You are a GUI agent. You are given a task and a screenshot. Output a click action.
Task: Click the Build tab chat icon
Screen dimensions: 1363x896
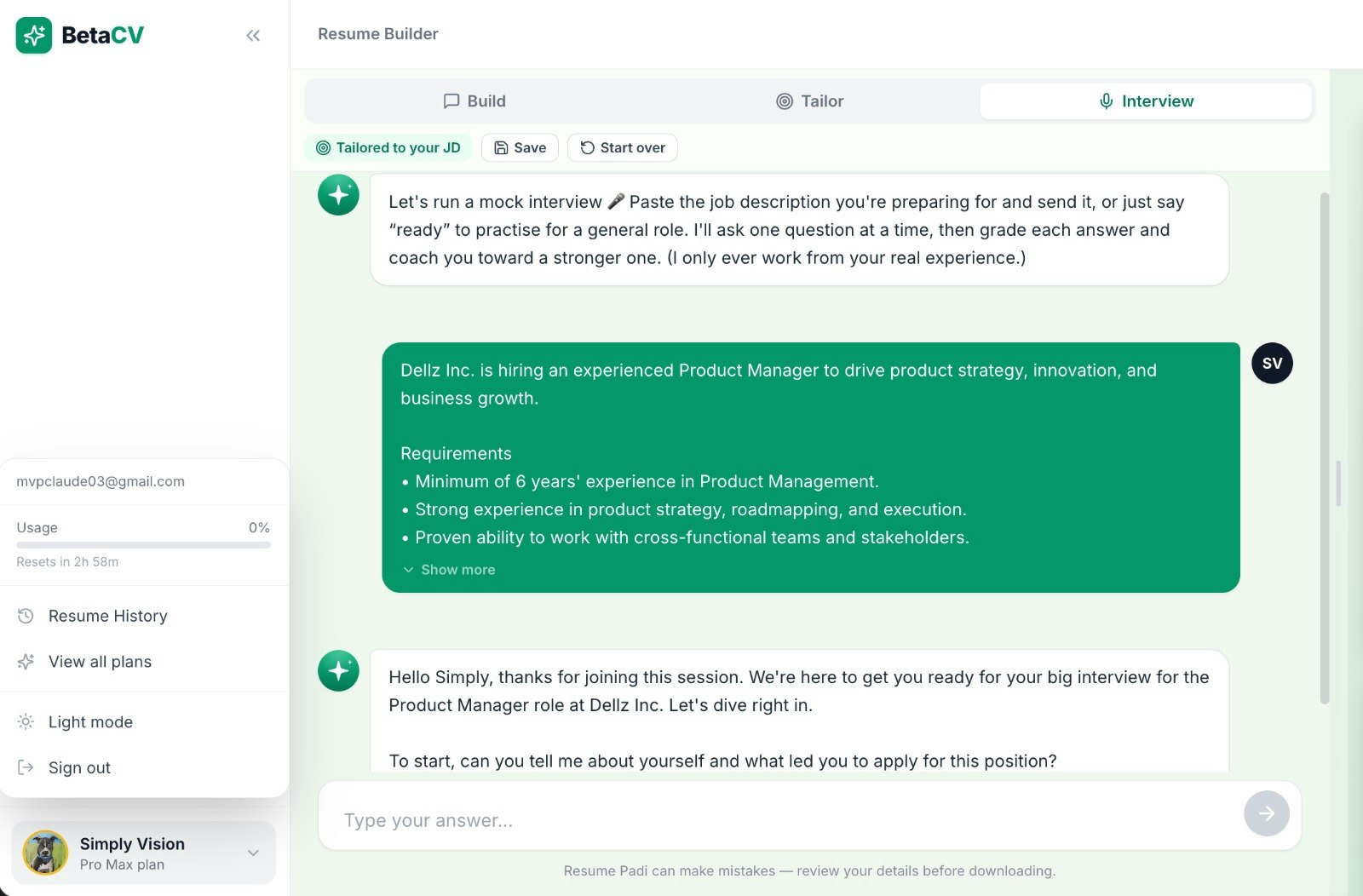point(451,101)
